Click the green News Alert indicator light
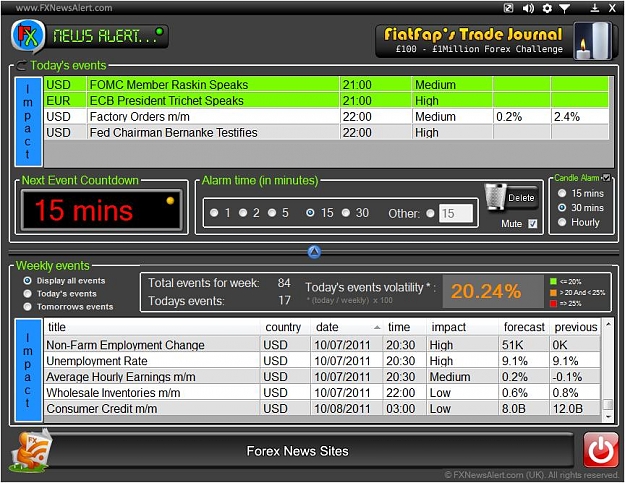 (159, 31)
